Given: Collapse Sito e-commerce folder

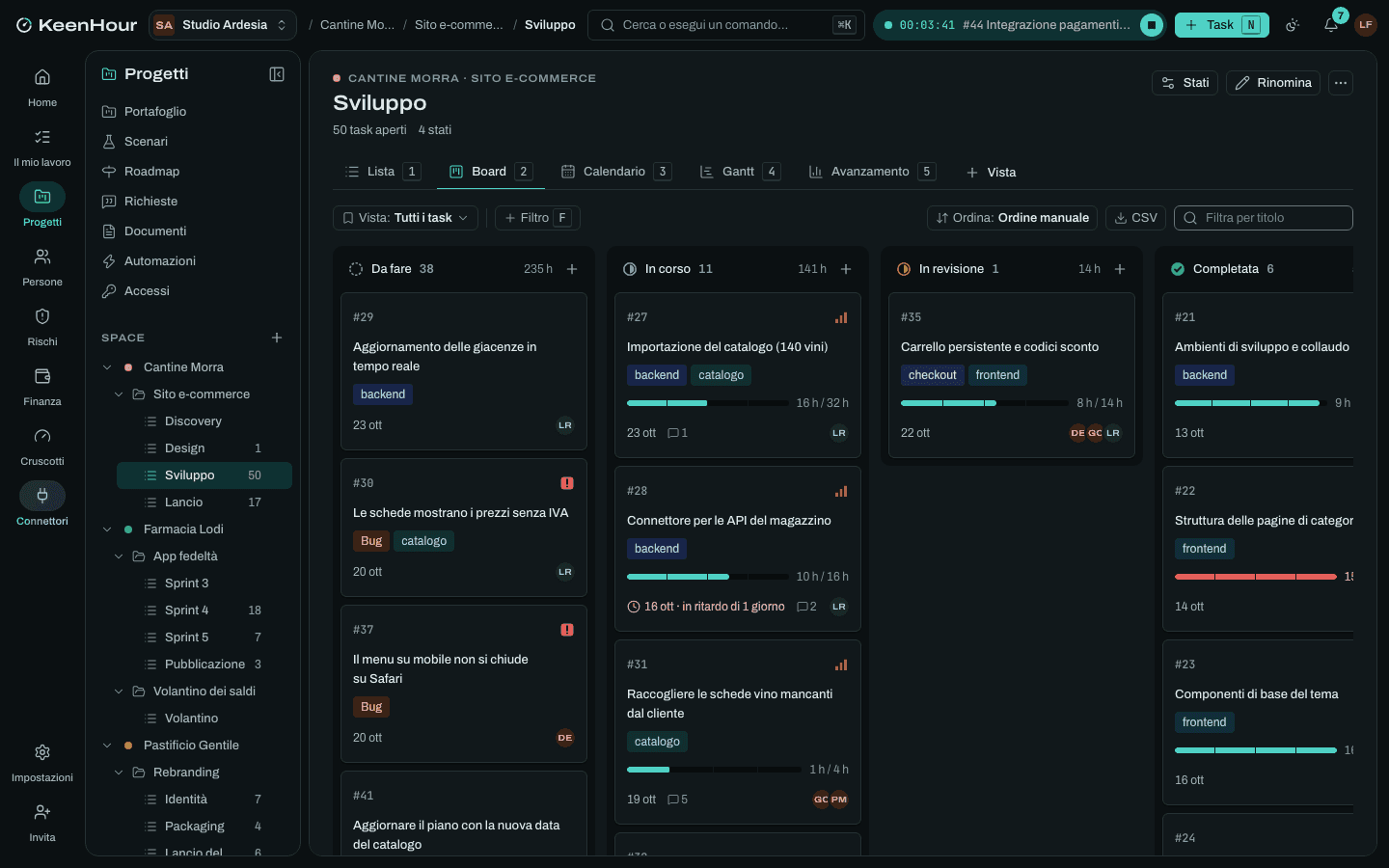Looking at the screenshot, I should 119,394.
